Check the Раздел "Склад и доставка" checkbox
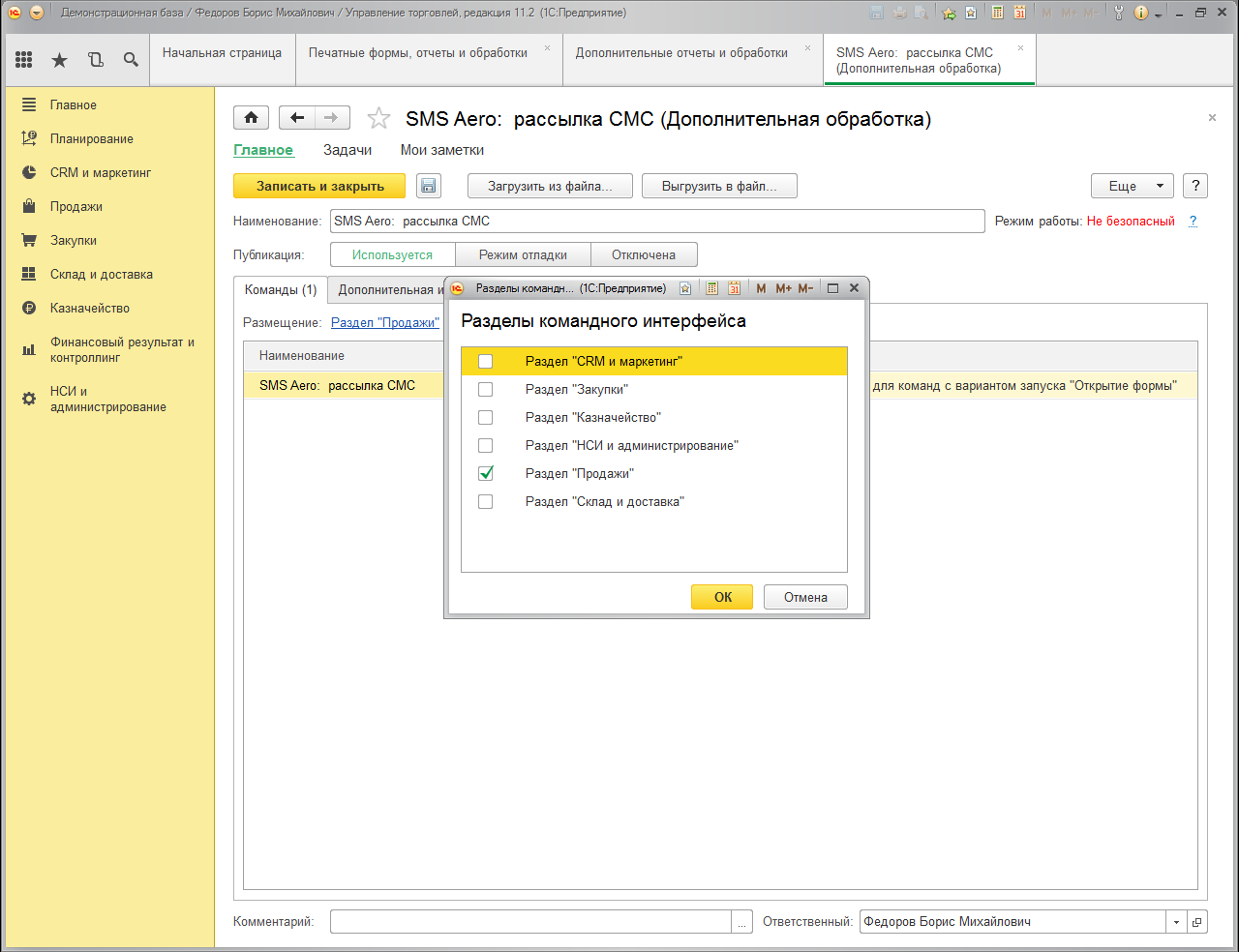The width and height of the screenshot is (1239, 952). tap(486, 501)
